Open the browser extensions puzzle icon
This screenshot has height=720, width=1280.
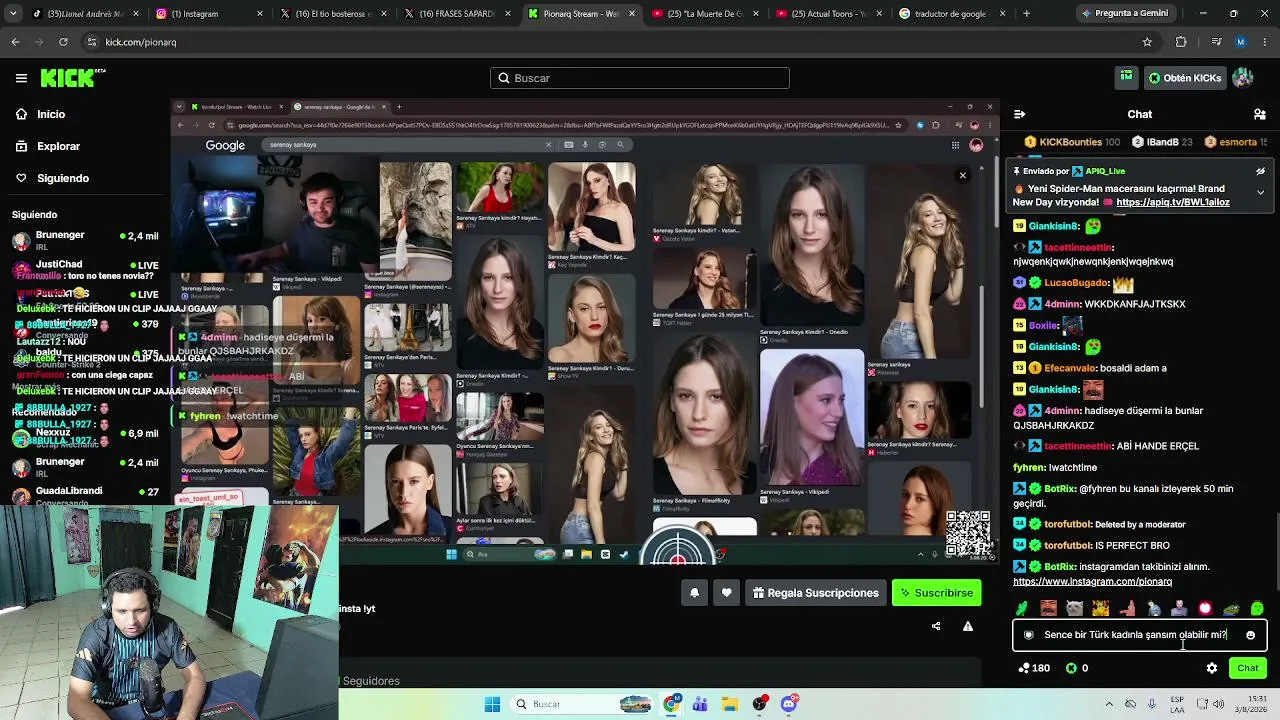click(x=1181, y=42)
